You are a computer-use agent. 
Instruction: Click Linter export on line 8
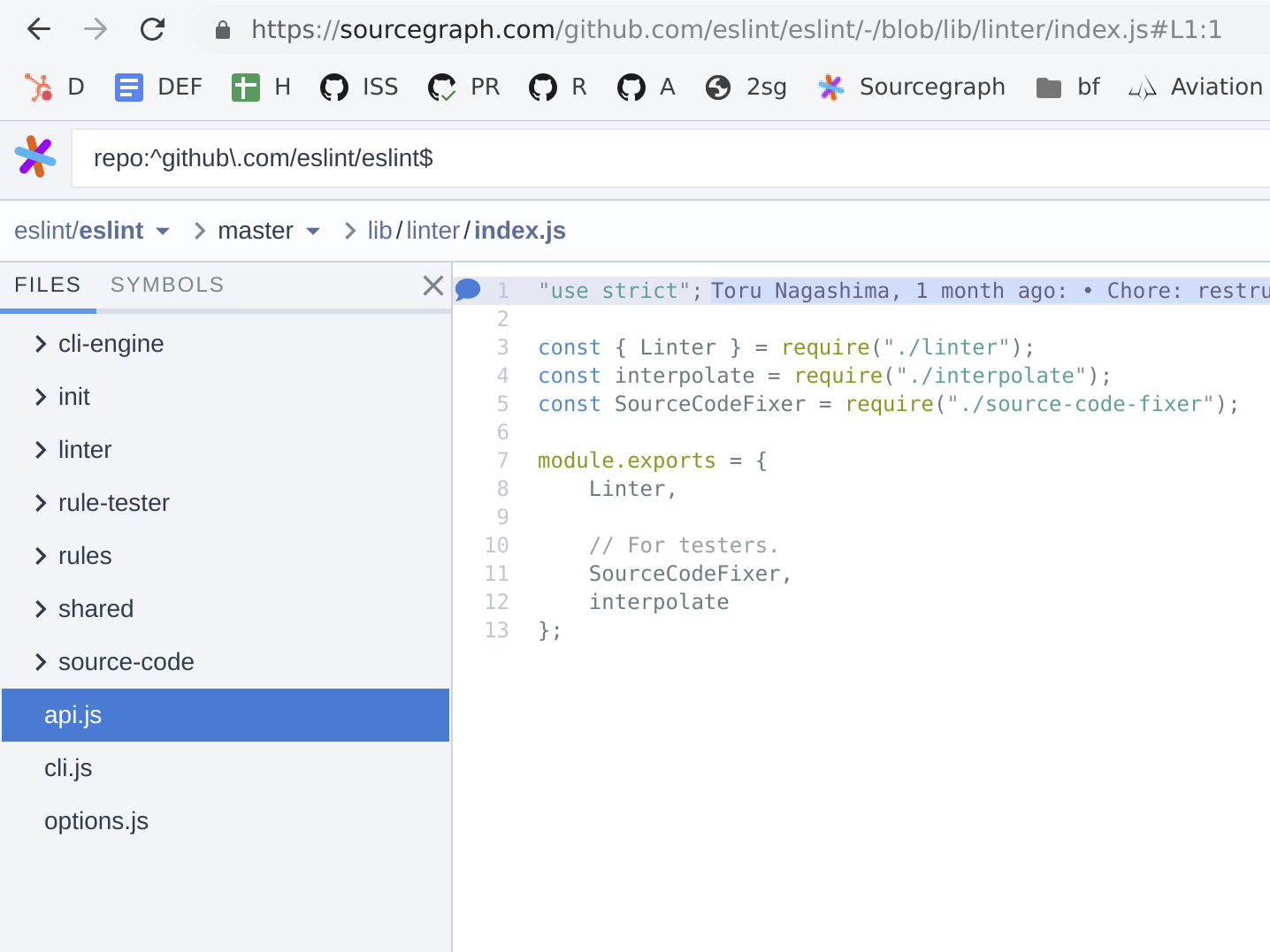point(627,489)
